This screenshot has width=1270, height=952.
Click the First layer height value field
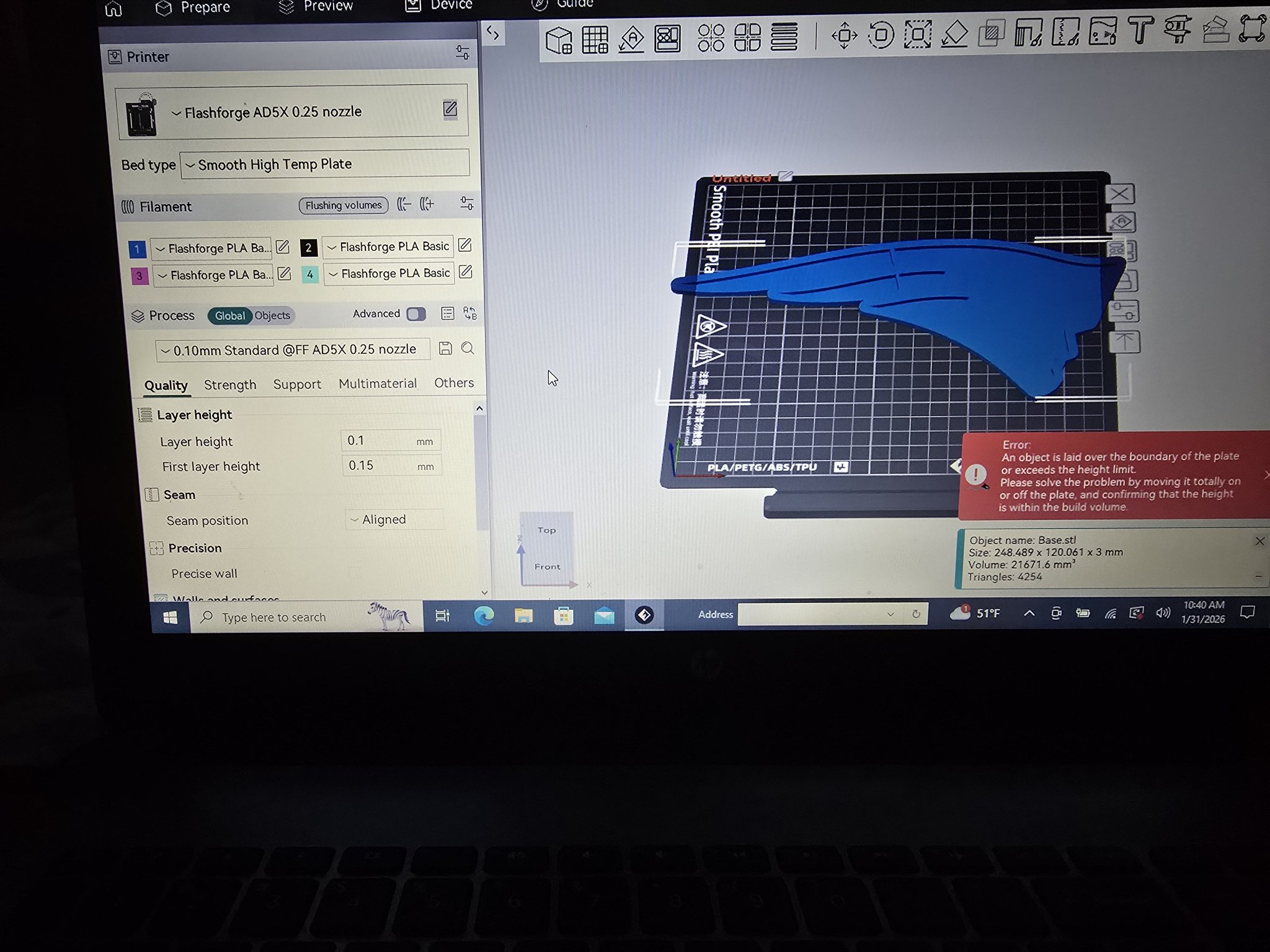392,465
